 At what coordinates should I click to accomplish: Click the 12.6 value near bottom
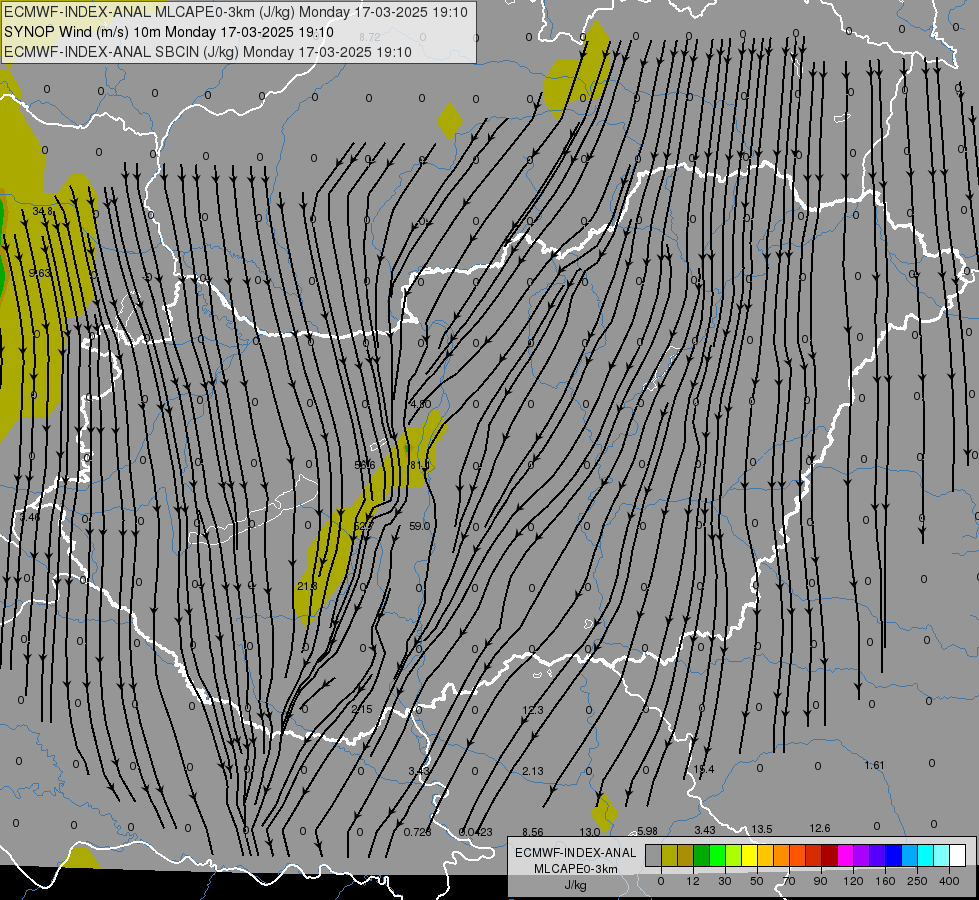coord(820,828)
